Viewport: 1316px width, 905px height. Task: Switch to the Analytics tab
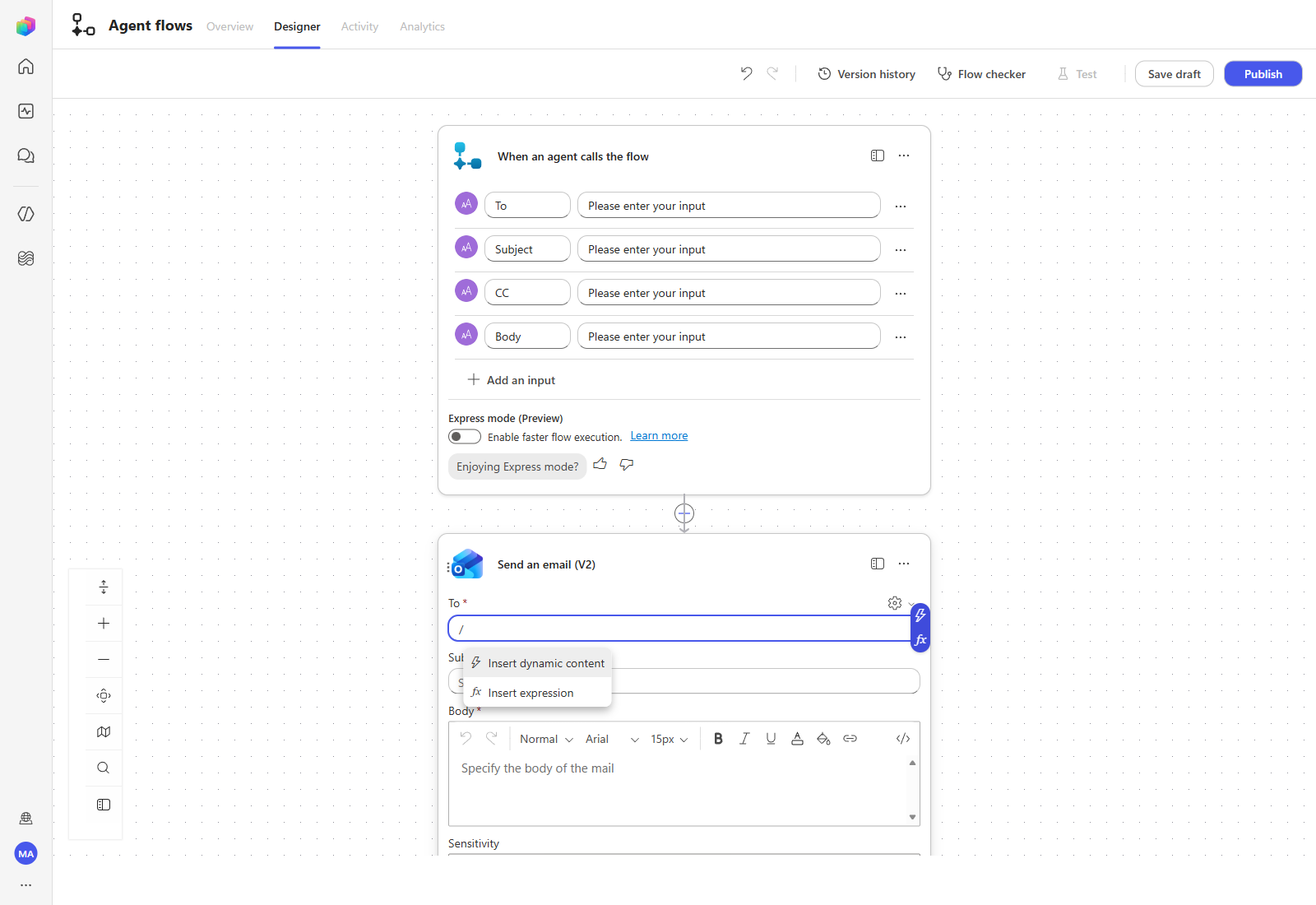click(422, 26)
